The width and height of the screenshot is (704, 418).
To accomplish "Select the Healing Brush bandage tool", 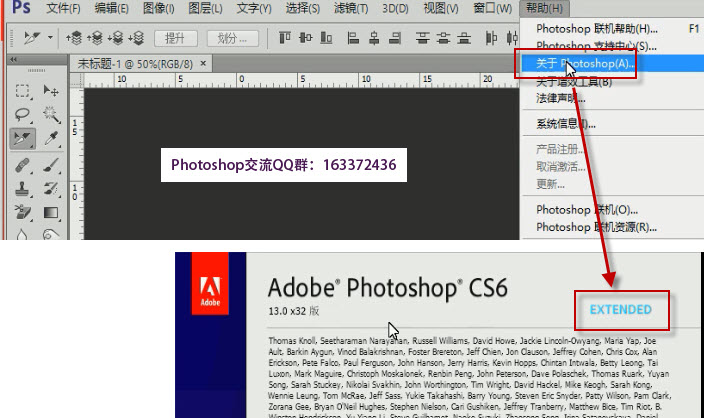I will [x=22, y=165].
